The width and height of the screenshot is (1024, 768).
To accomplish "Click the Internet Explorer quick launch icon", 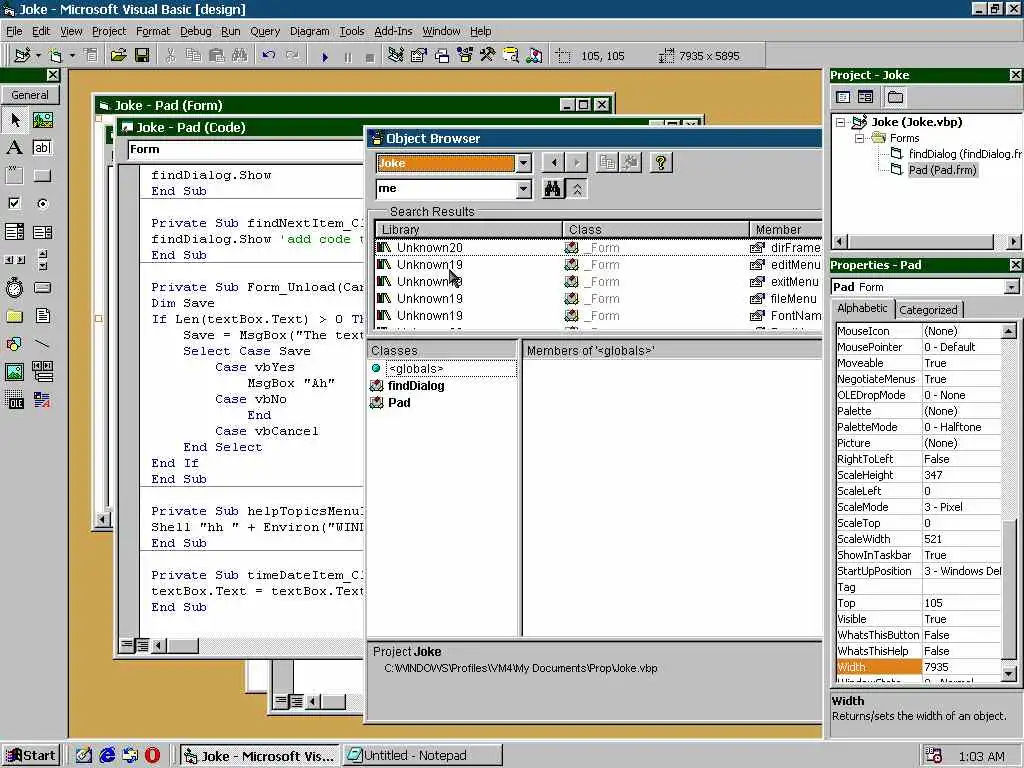I will [107, 756].
